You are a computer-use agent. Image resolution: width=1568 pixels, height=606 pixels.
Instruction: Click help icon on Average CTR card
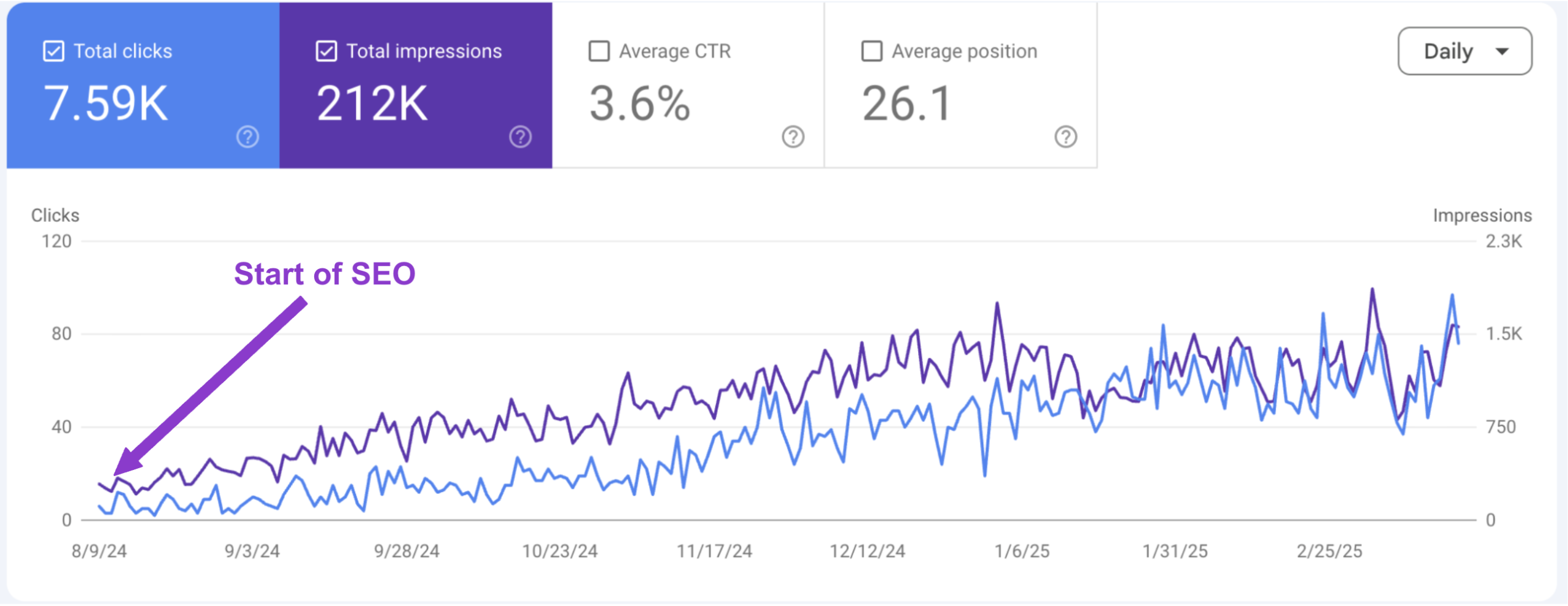pyautogui.click(x=793, y=137)
